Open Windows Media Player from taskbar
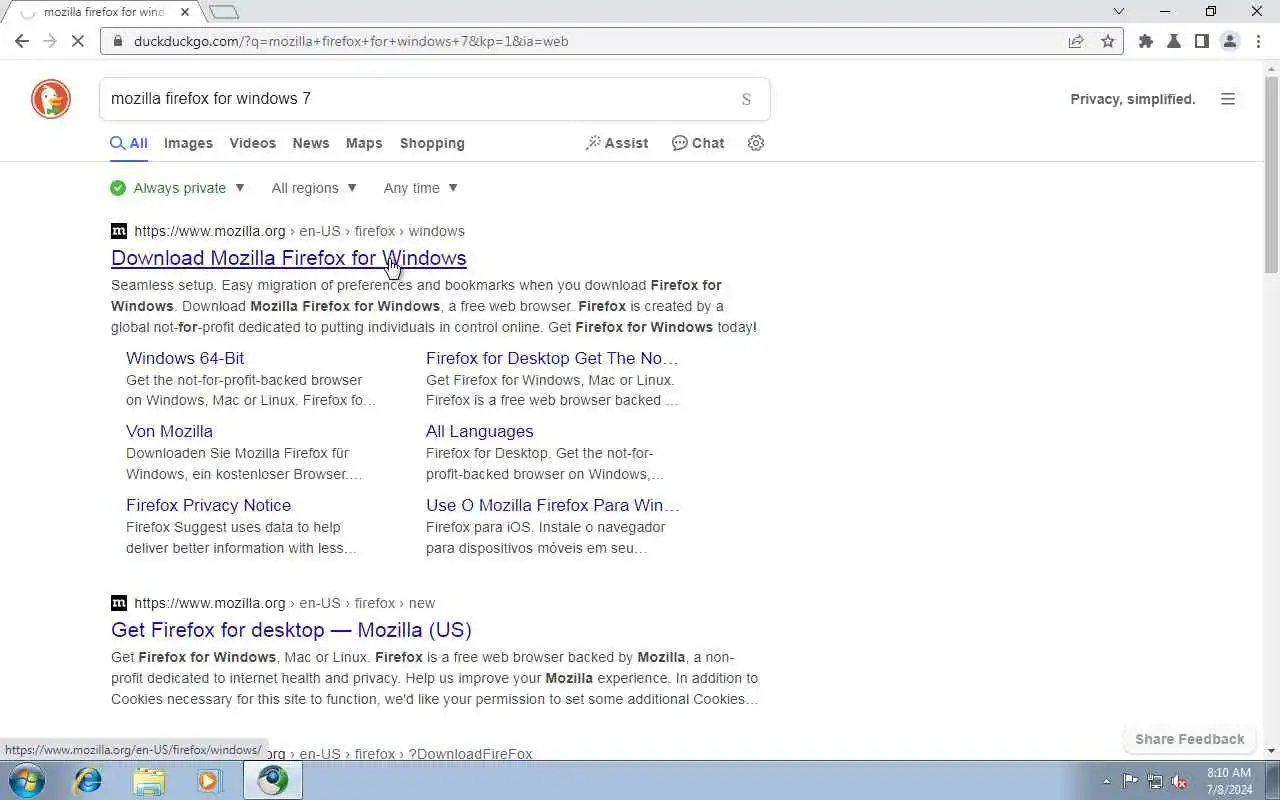 pos(209,780)
